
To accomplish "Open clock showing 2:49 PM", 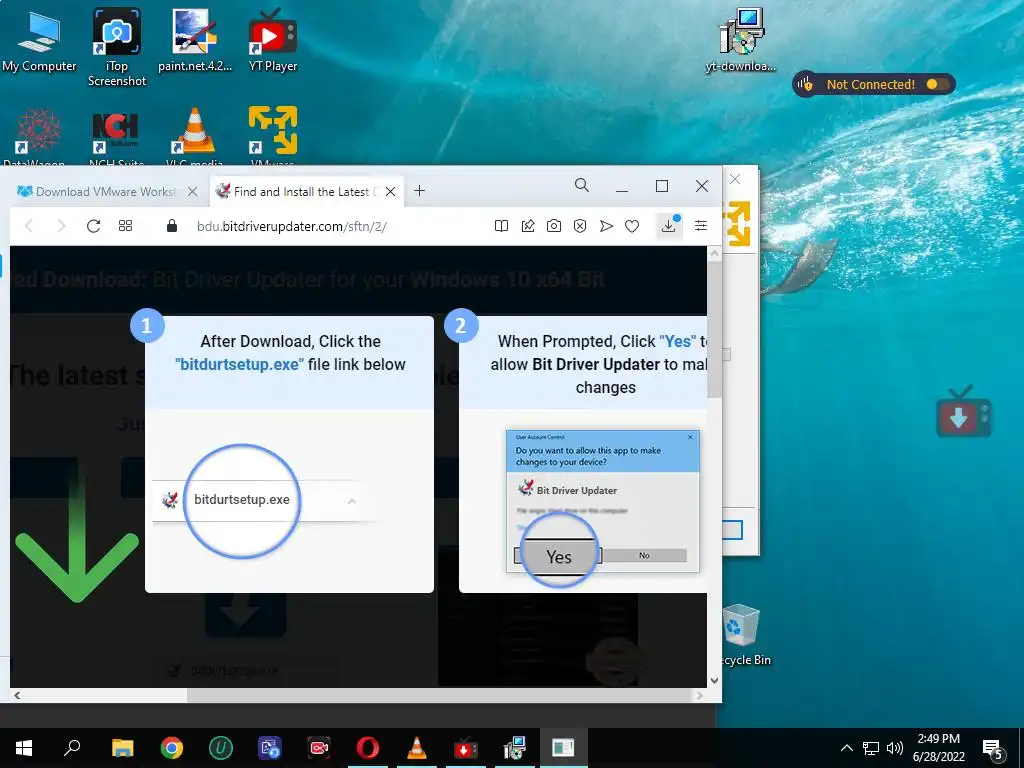I will 939,748.
